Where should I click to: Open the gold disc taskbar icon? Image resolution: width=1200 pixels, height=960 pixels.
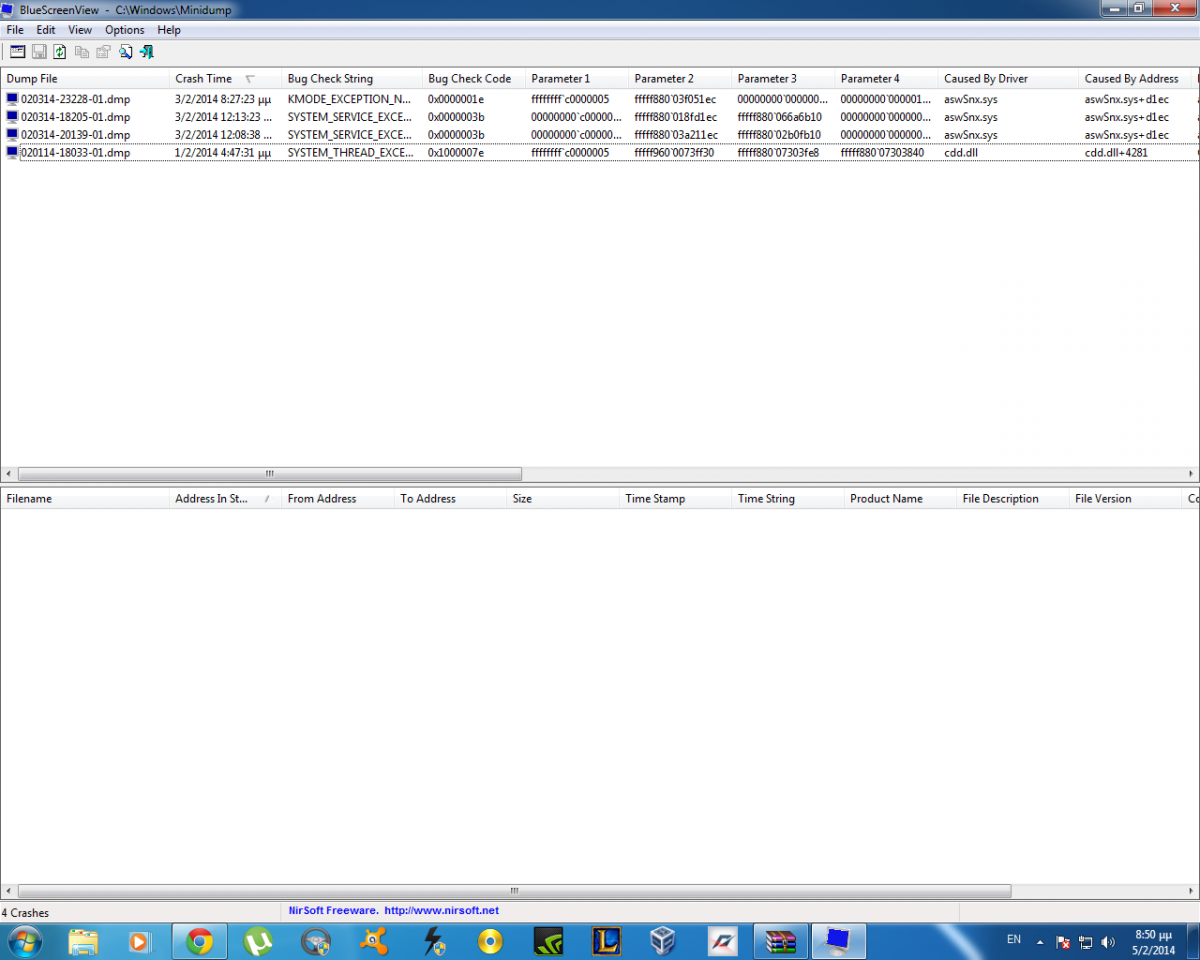pyautogui.click(x=490, y=941)
